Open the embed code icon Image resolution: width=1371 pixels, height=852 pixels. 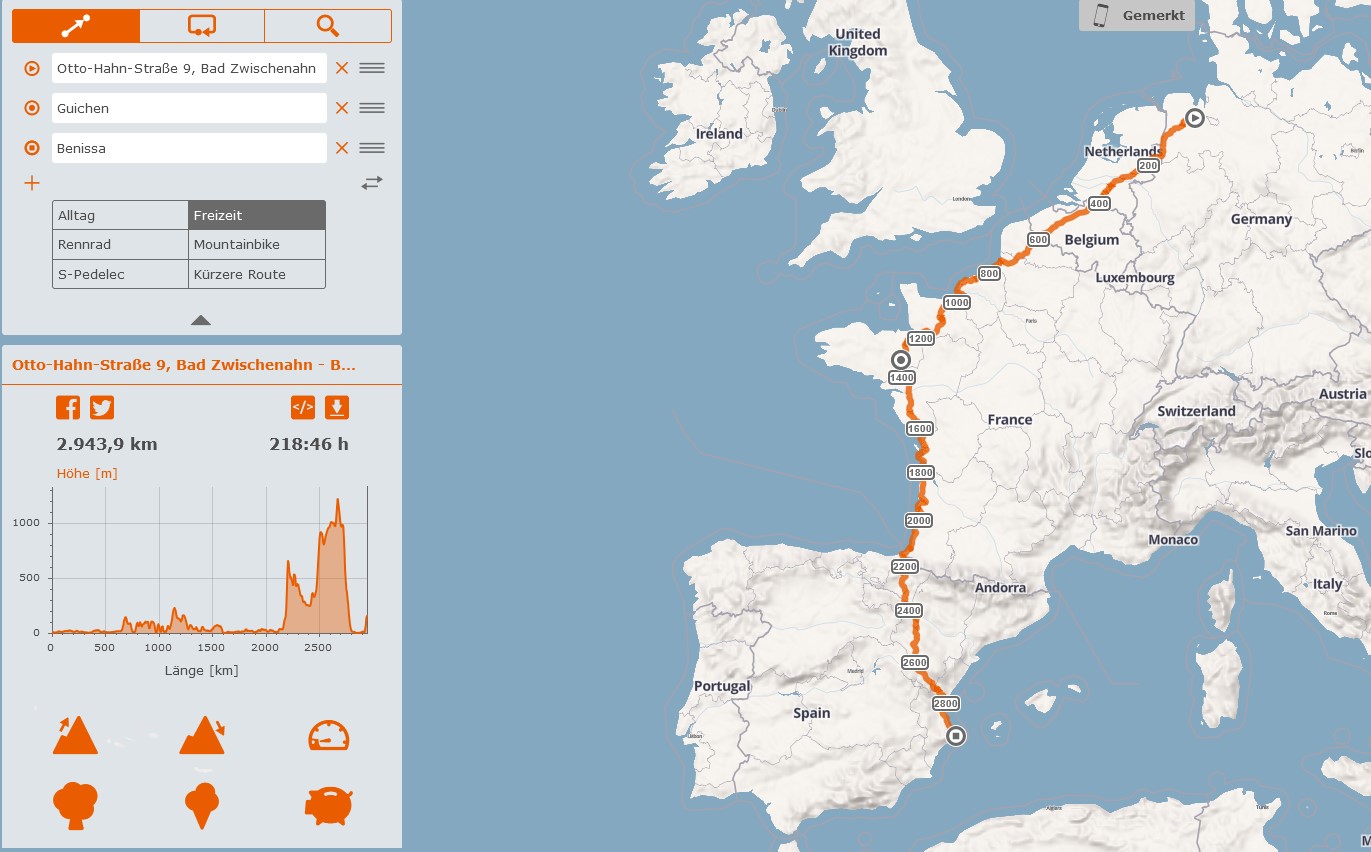pyautogui.click(x=302, y=407)
